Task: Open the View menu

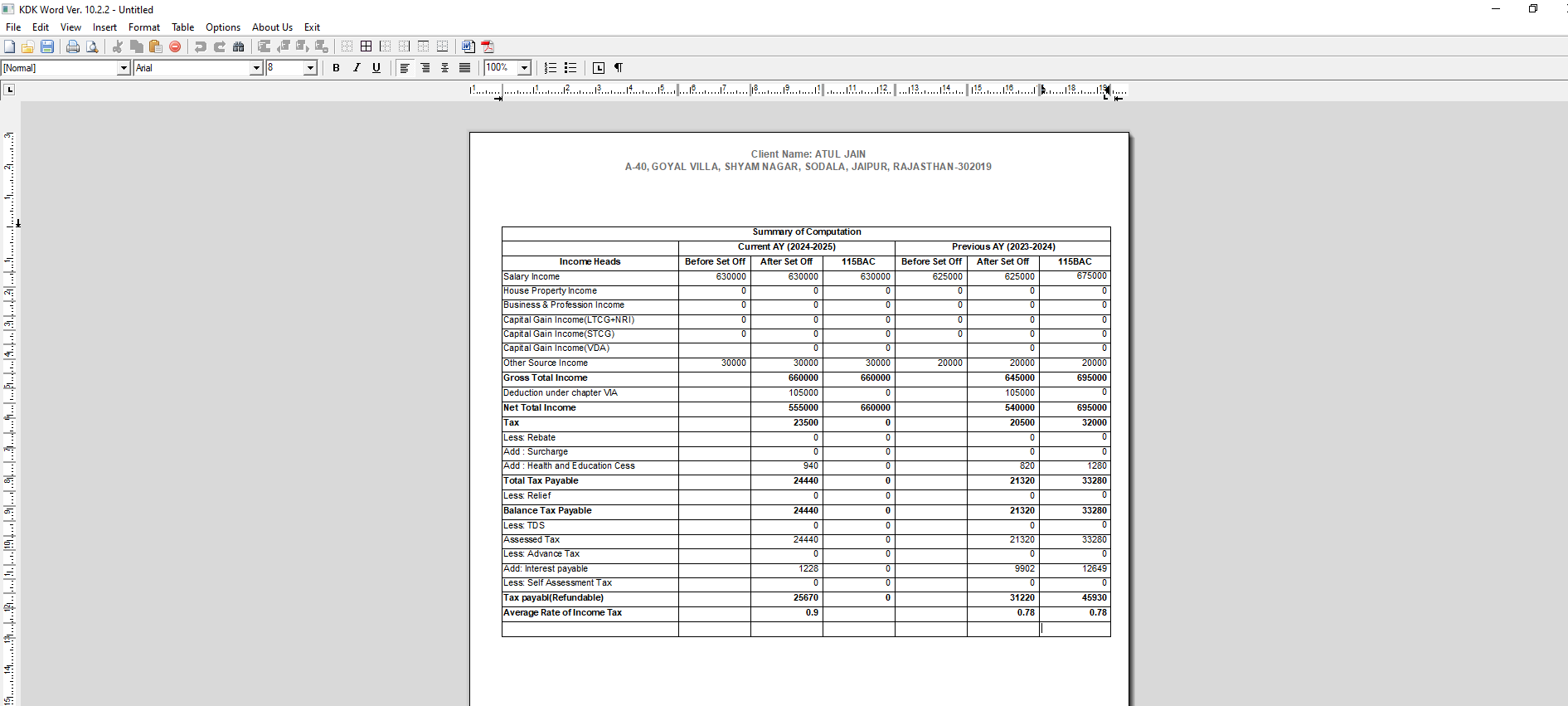Action: pyautogui.click(x=70, y=27)
